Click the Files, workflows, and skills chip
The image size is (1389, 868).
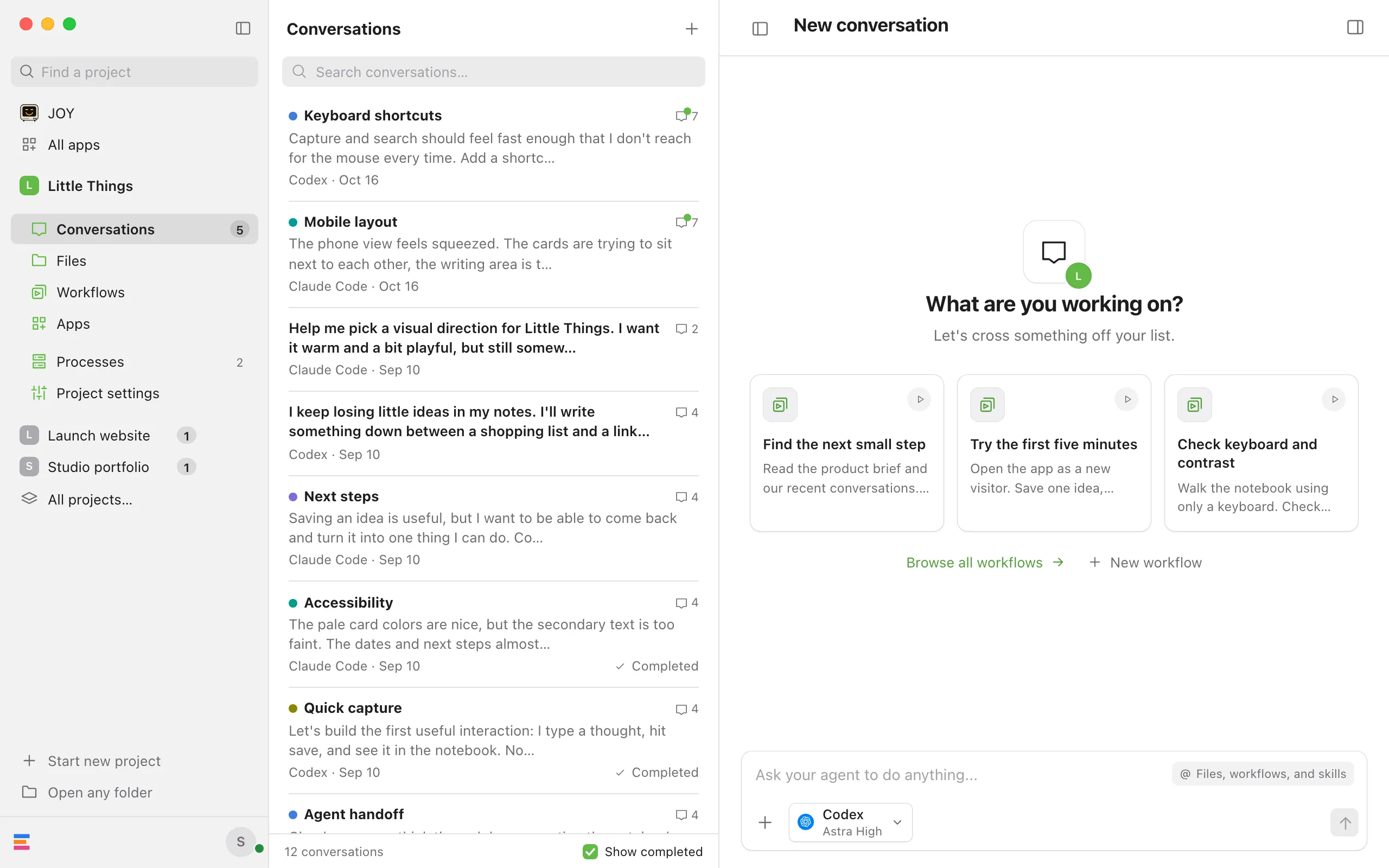pyautogui.click(x=1263, y=774)
